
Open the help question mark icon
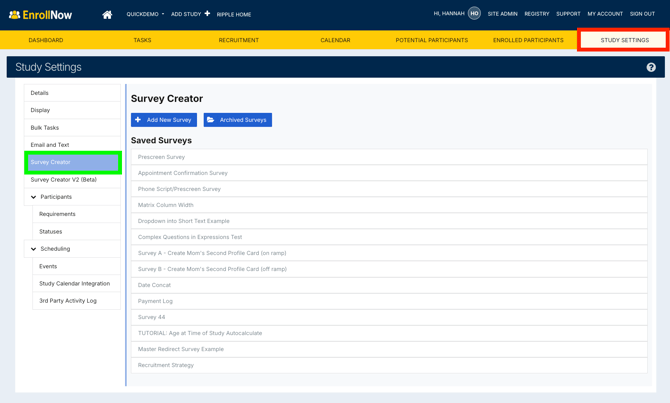pyautogui.click(x=651, y=67)
